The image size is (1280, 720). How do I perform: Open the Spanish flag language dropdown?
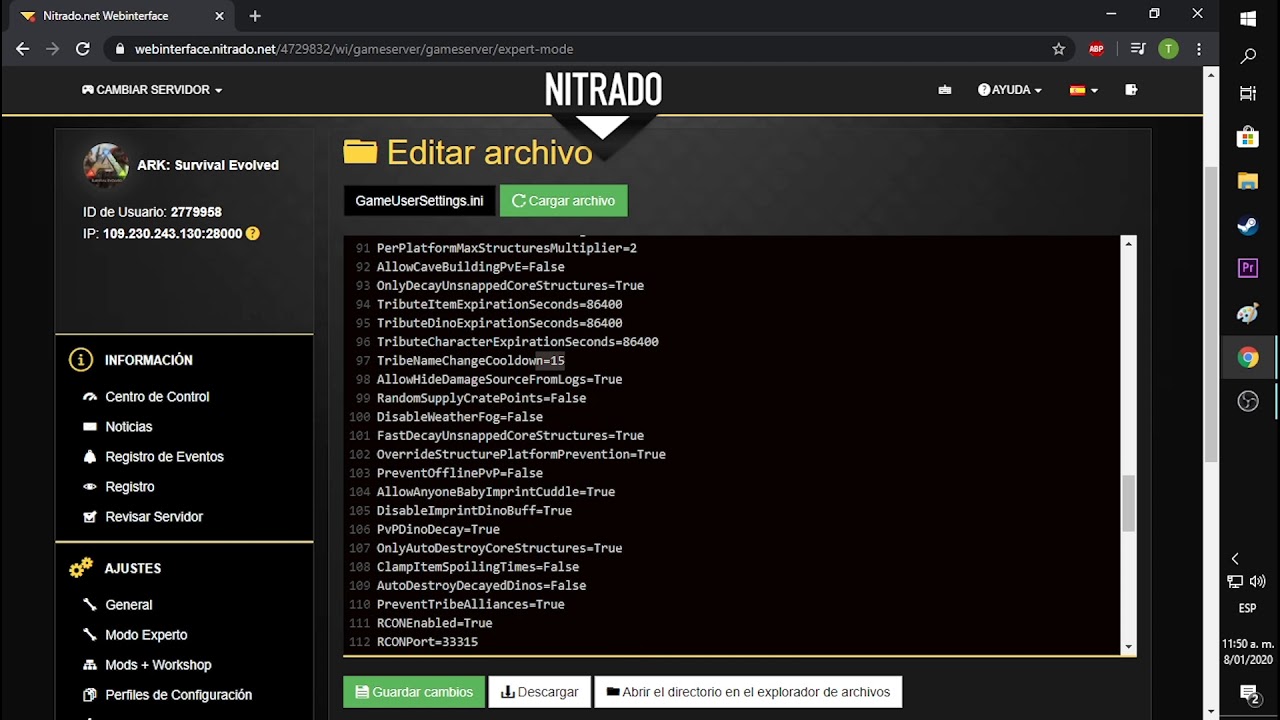(x=1083, y=90)
